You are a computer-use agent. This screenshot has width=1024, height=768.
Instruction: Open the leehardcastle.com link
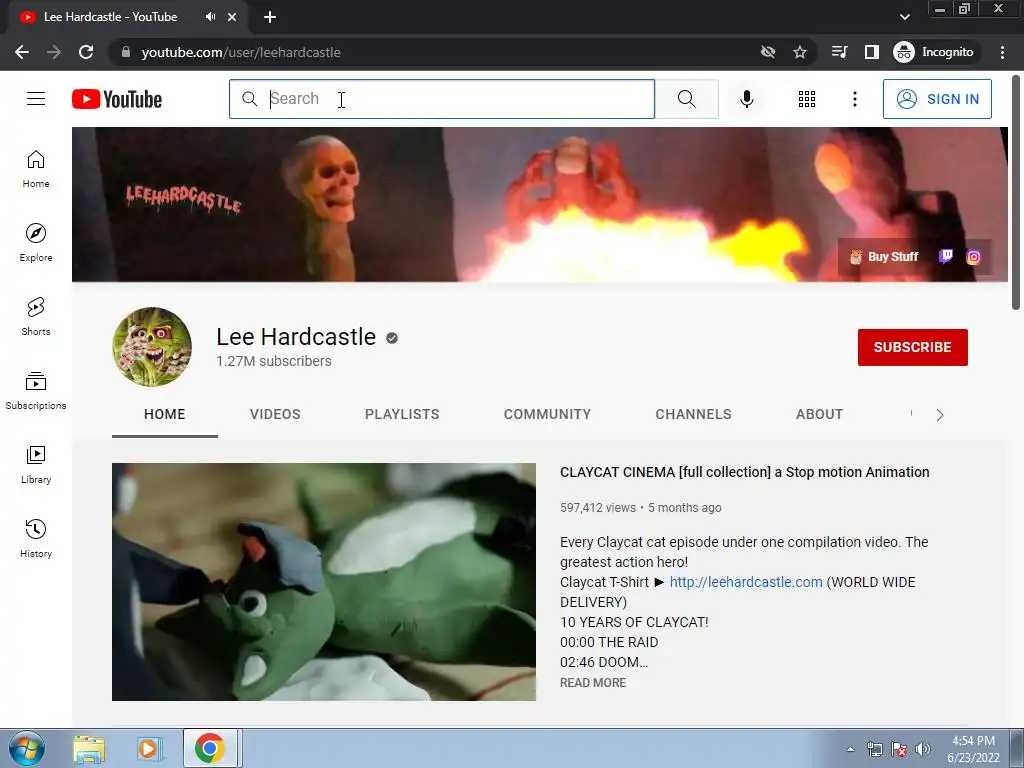[x=746, y=582]
